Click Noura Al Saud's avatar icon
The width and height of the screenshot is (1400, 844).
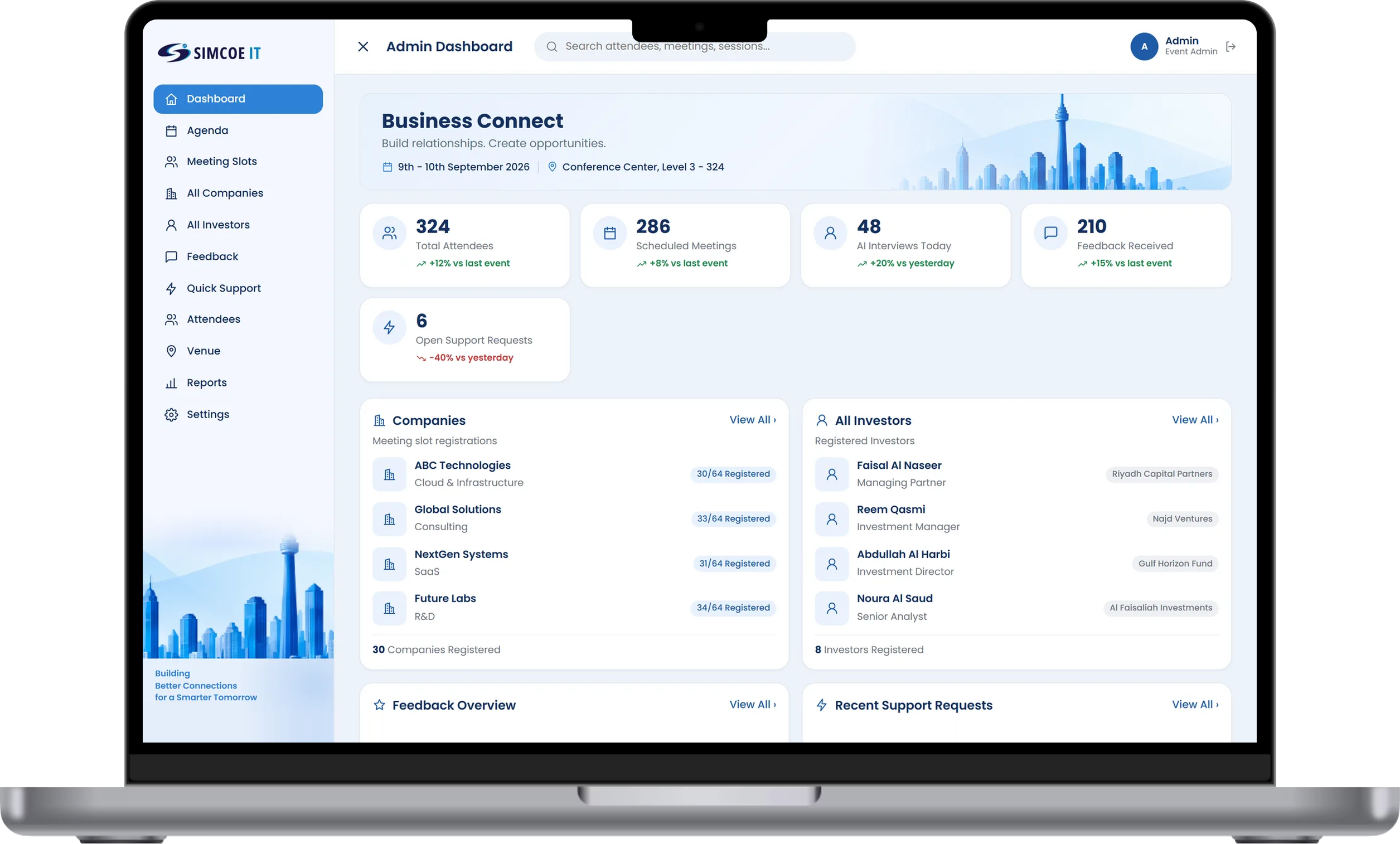pos(832,608)
